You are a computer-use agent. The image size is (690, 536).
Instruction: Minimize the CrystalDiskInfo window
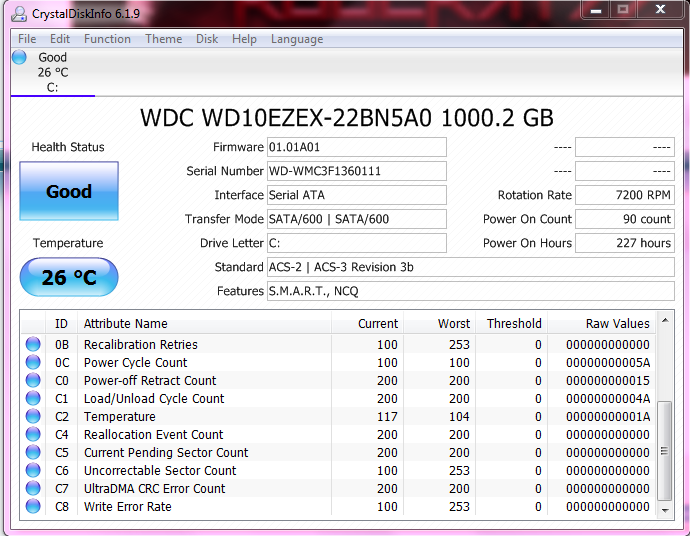(x=596, y=10)
